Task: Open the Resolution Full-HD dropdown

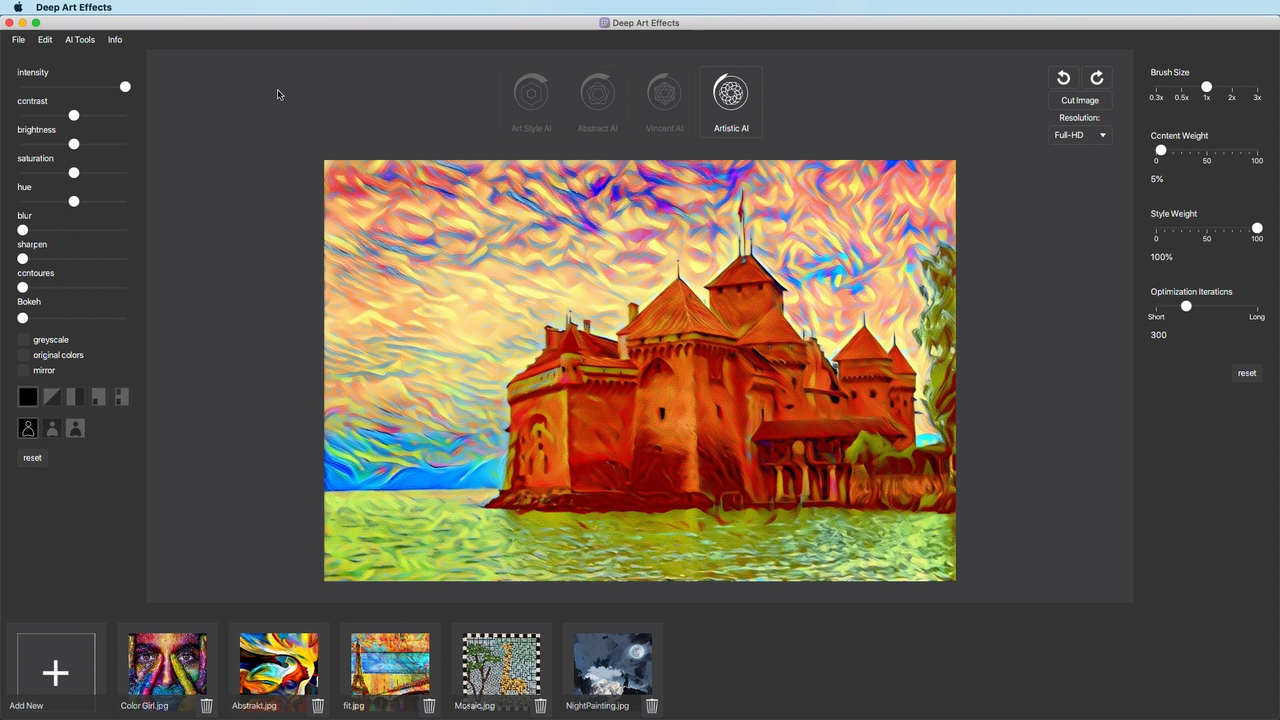Action: pos(1080,135)
